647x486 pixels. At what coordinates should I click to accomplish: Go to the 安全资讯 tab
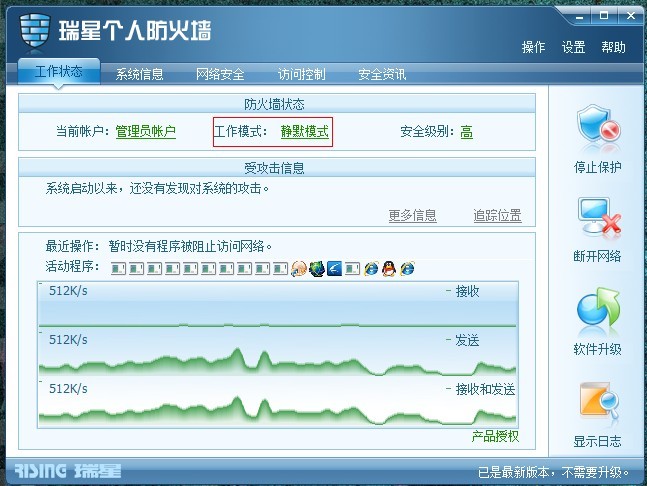pyautogui.click(x=382, y=74)
